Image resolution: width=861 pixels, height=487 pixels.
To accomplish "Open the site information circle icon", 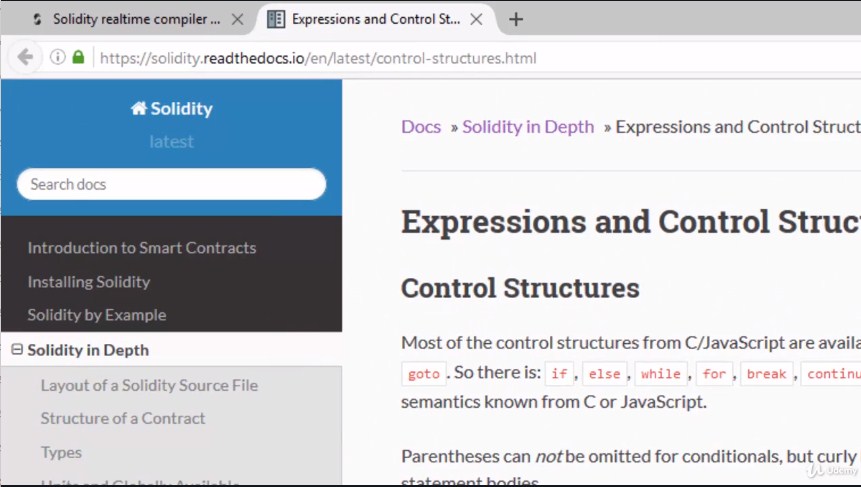I will 58,57.
